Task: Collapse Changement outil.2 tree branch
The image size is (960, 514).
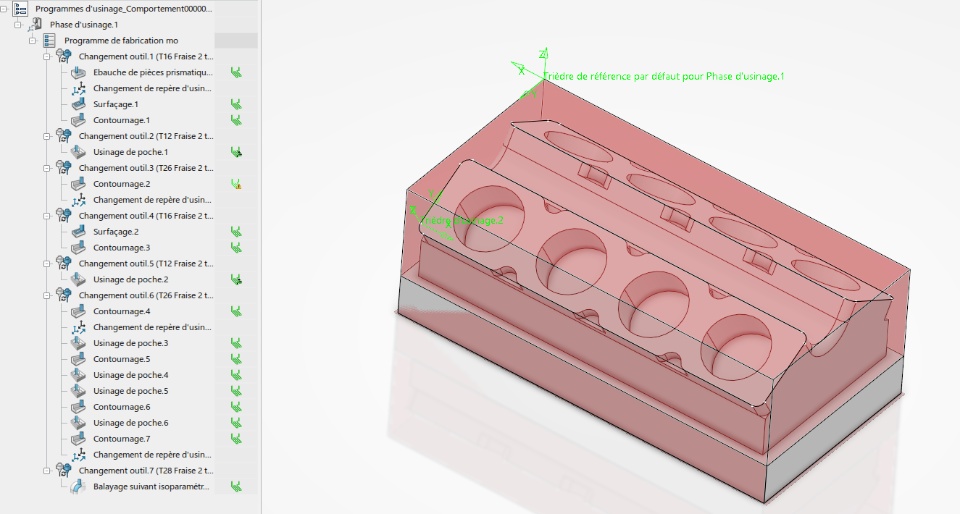Action: (47, 136)
